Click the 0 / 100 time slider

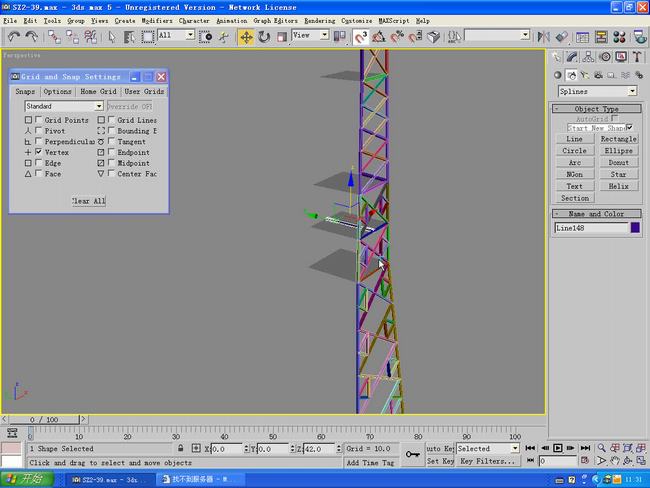(x=44, y=420)
